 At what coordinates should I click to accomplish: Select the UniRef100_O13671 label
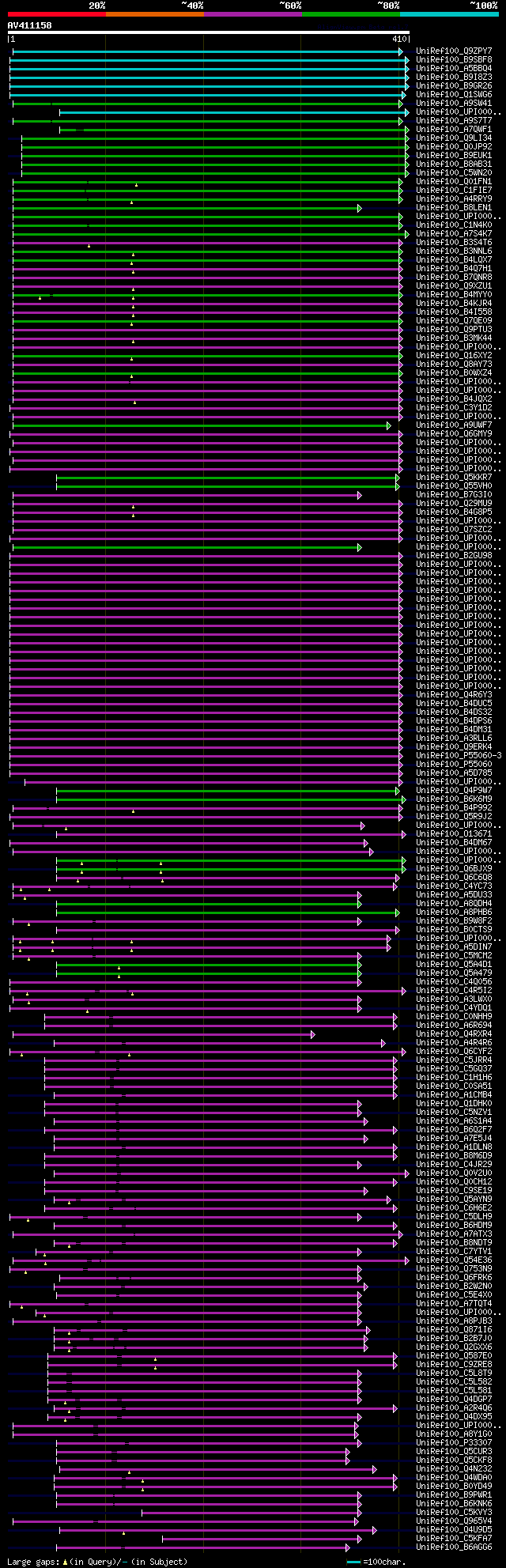[454, 834]
